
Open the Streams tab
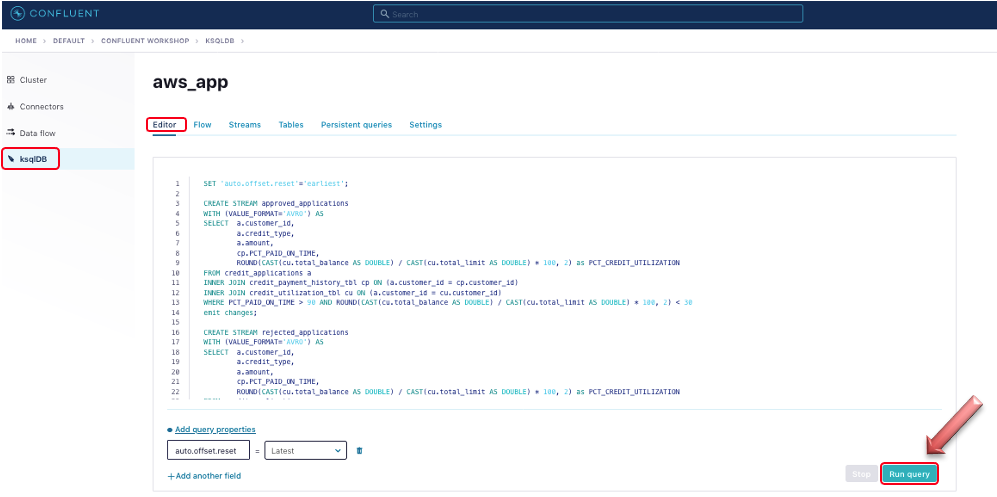point(245,125)
